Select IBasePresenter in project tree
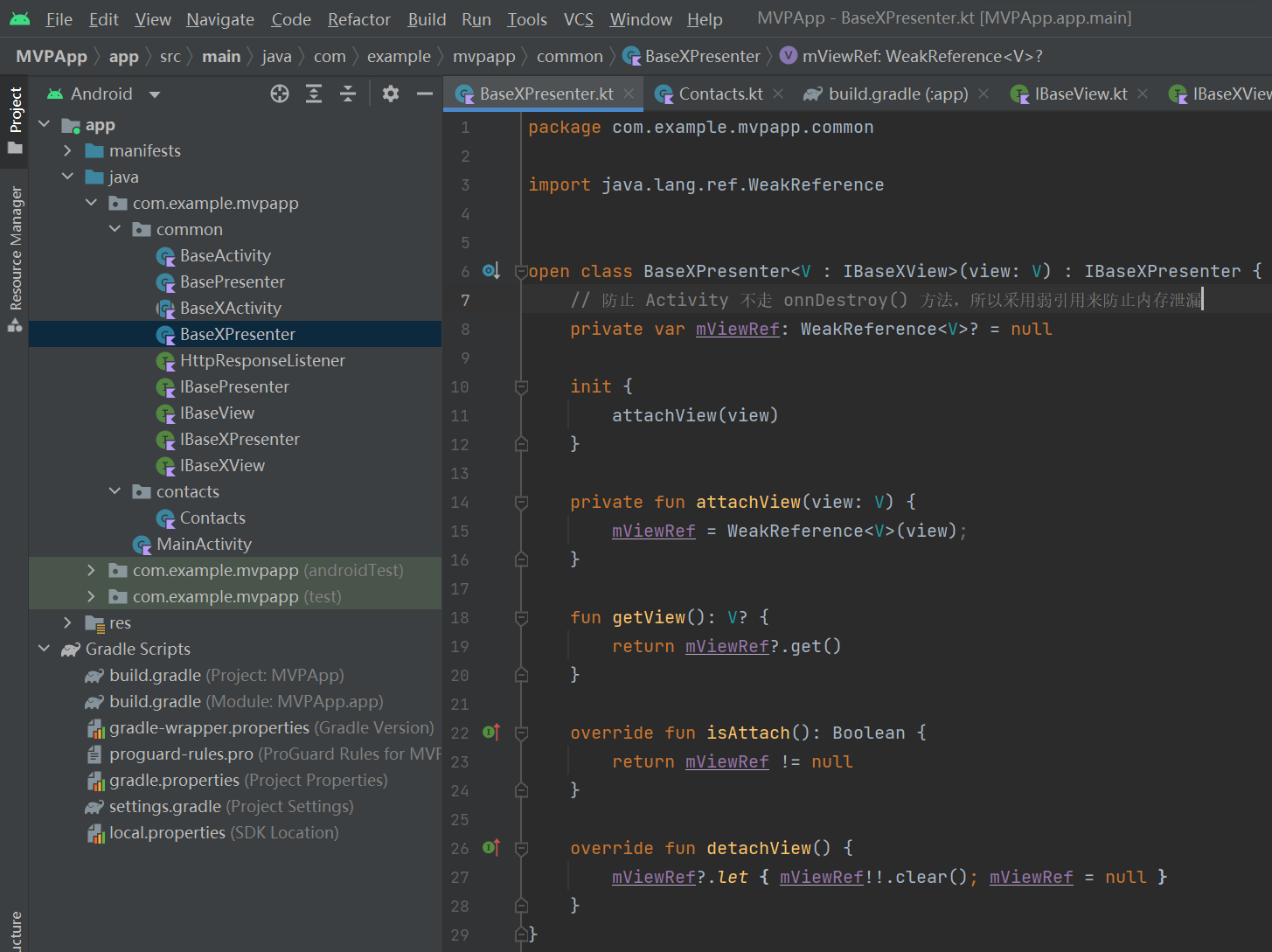The height and width of the screenshot is (952, 1272). click(234, 387)
